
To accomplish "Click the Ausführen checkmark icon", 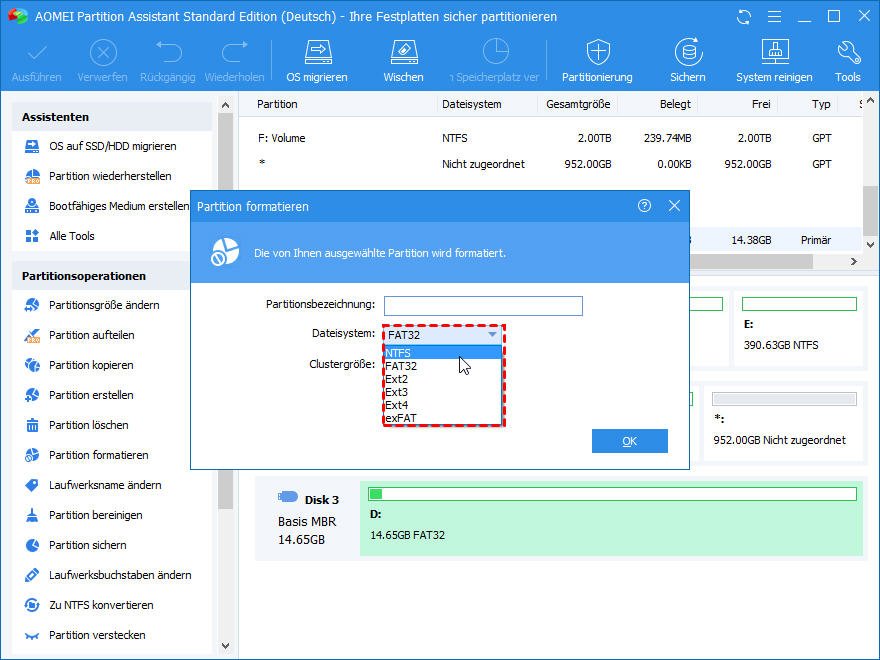I will [37, 53].
